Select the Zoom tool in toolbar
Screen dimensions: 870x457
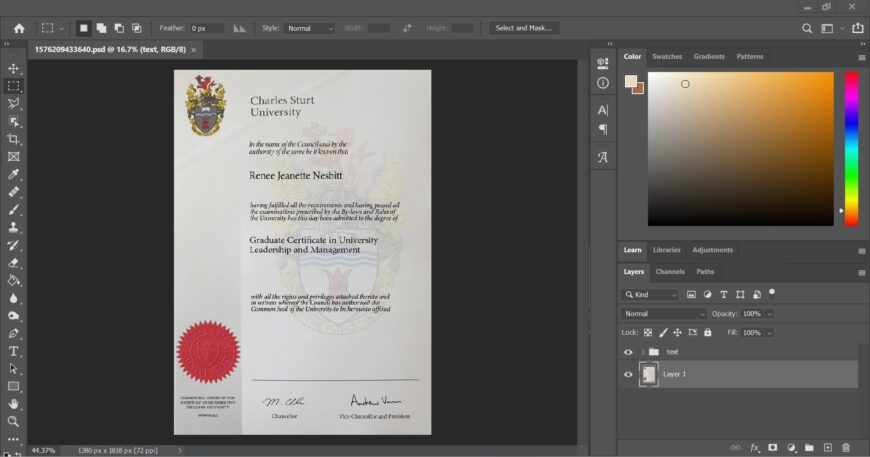point(13,422)
